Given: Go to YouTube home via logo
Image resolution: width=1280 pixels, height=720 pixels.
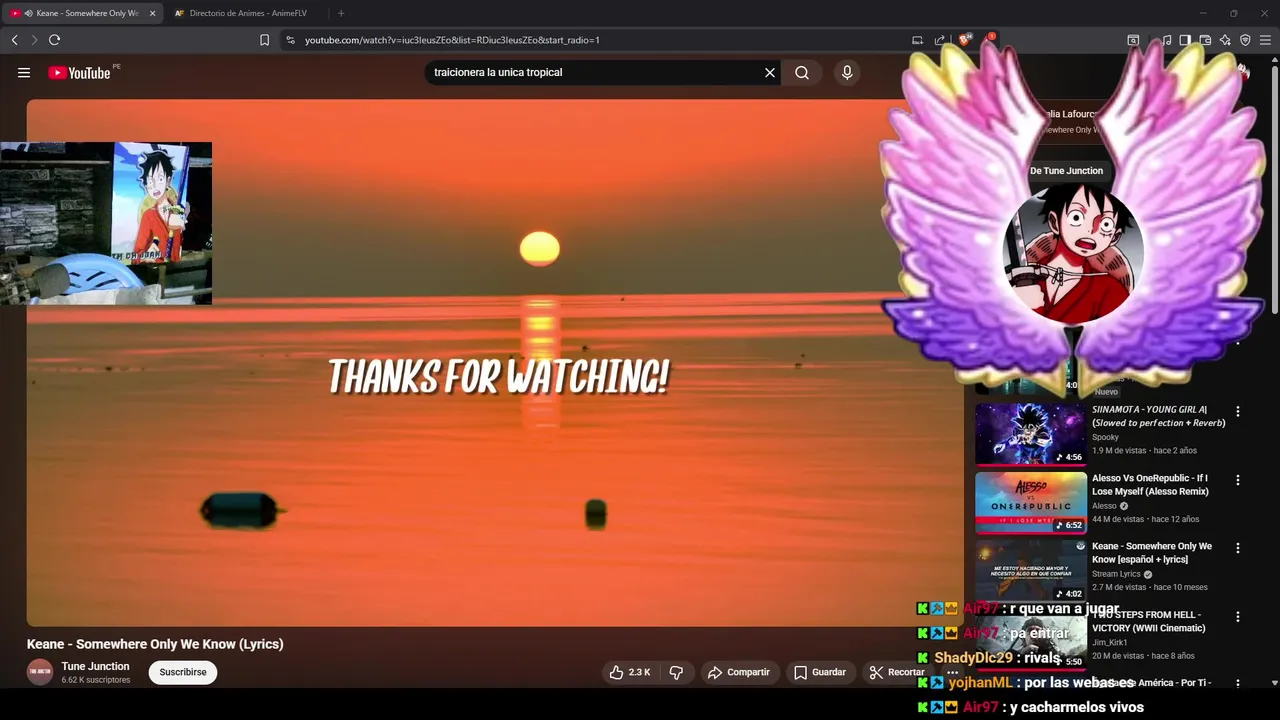Looking at the screenshot, I should point(79,72).
